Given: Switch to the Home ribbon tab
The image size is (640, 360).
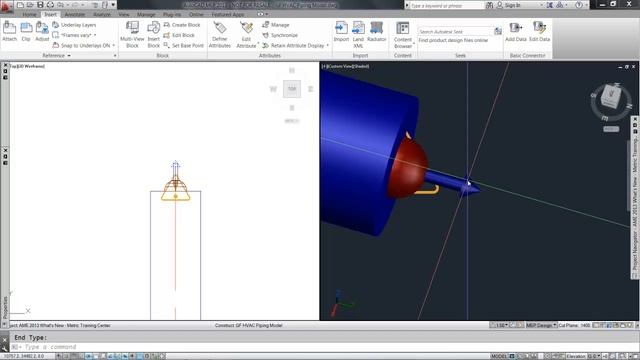Looking at the screenshot, I should (x=29, y=14).
